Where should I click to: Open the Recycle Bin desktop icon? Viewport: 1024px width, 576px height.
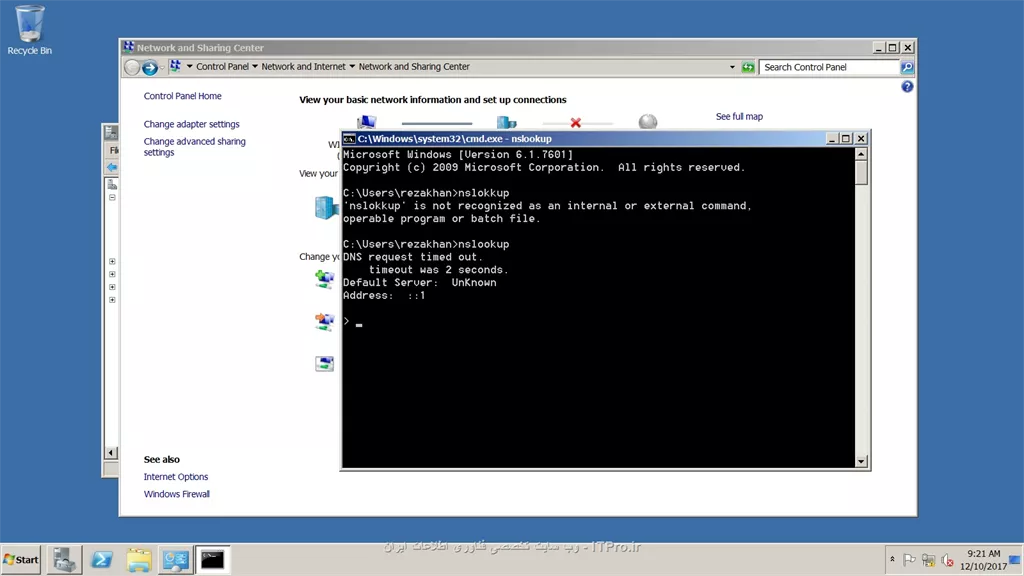pyautogui.click(x=29, y=30)
